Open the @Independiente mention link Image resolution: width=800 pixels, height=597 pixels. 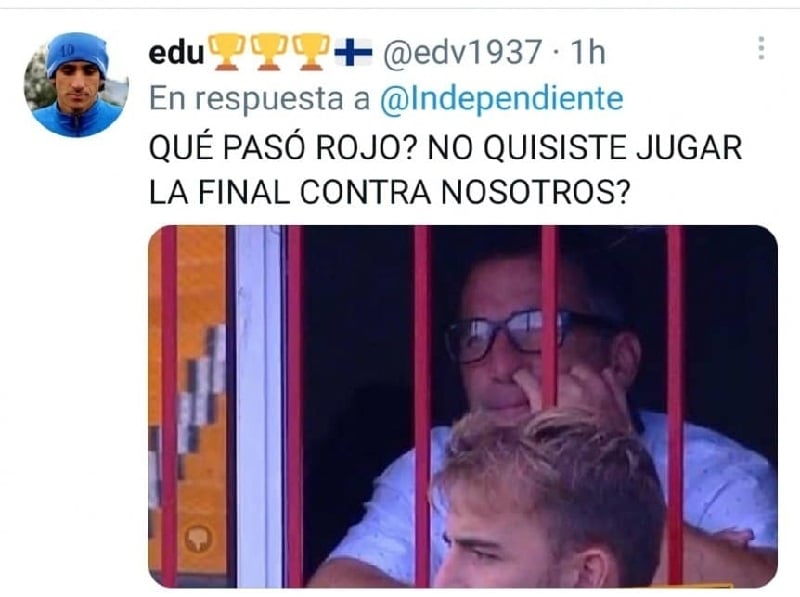point(502,98)
